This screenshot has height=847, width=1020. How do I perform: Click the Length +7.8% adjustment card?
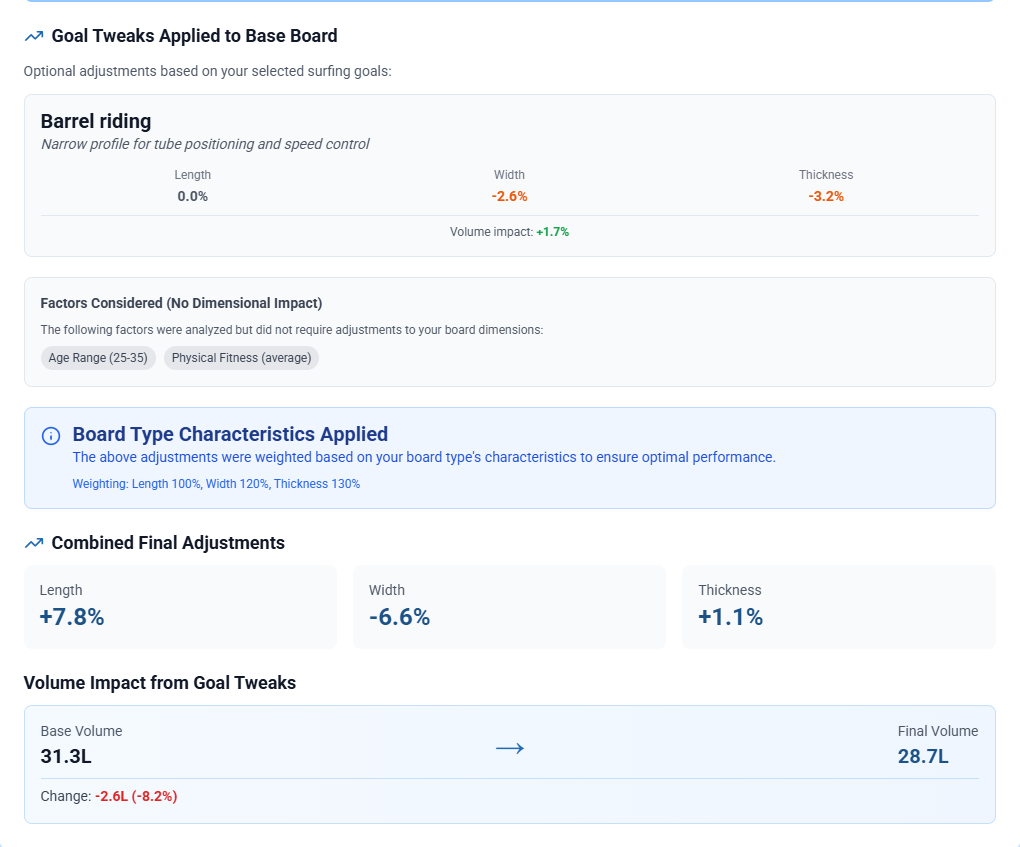(x=180, y=606)
